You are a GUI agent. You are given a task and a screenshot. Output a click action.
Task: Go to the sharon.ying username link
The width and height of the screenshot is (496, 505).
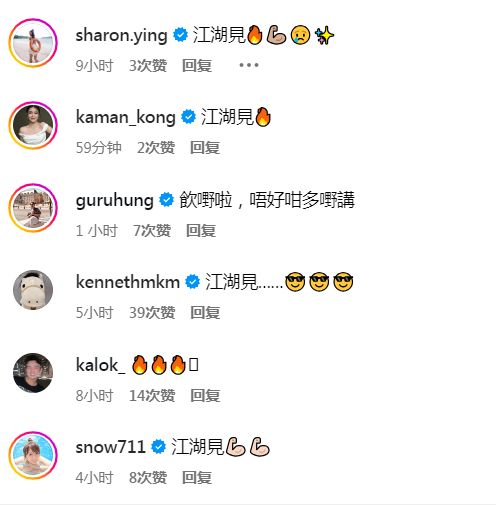tap(121, 36)
